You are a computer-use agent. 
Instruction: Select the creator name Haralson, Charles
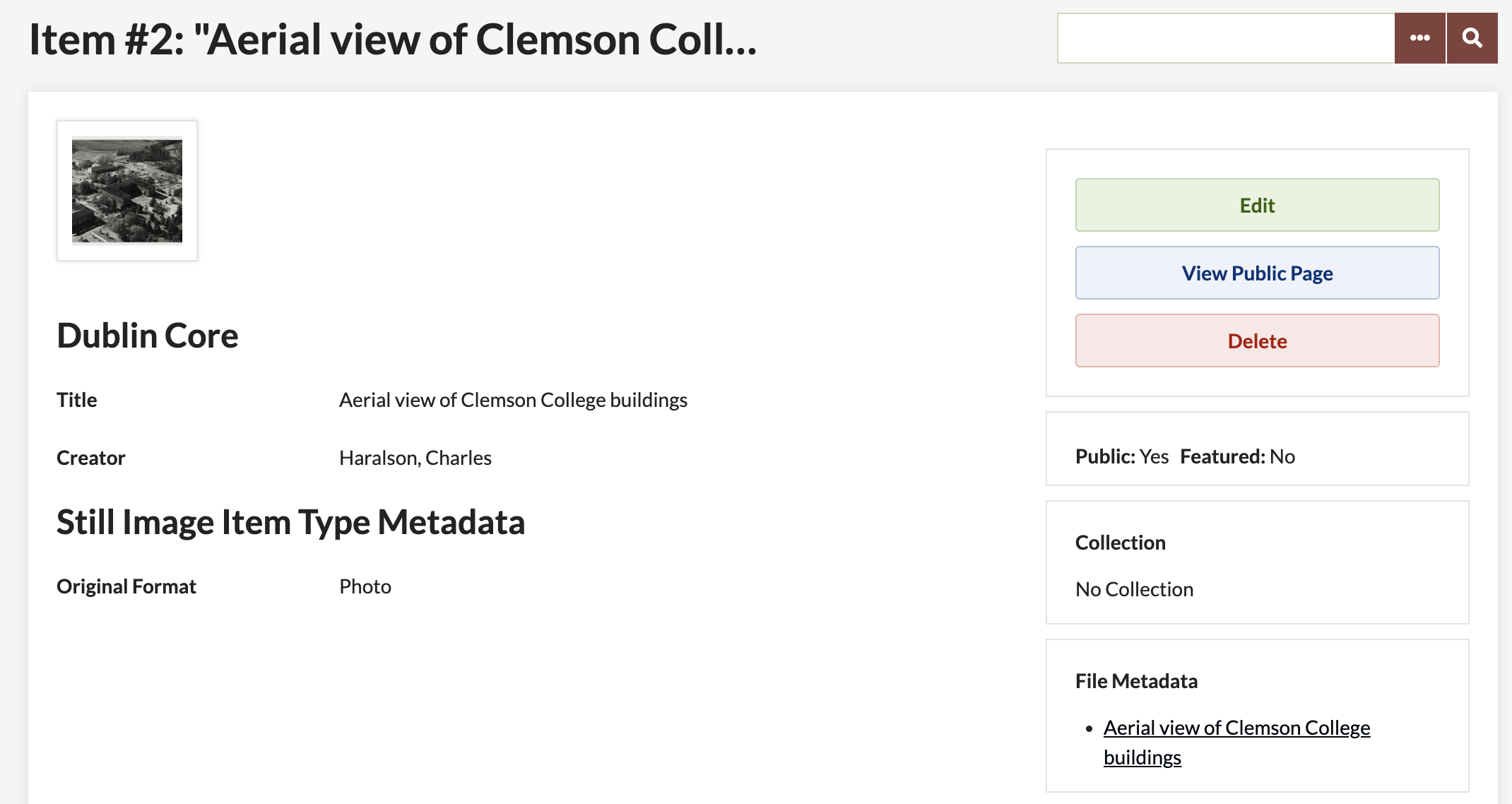point(415,458)
